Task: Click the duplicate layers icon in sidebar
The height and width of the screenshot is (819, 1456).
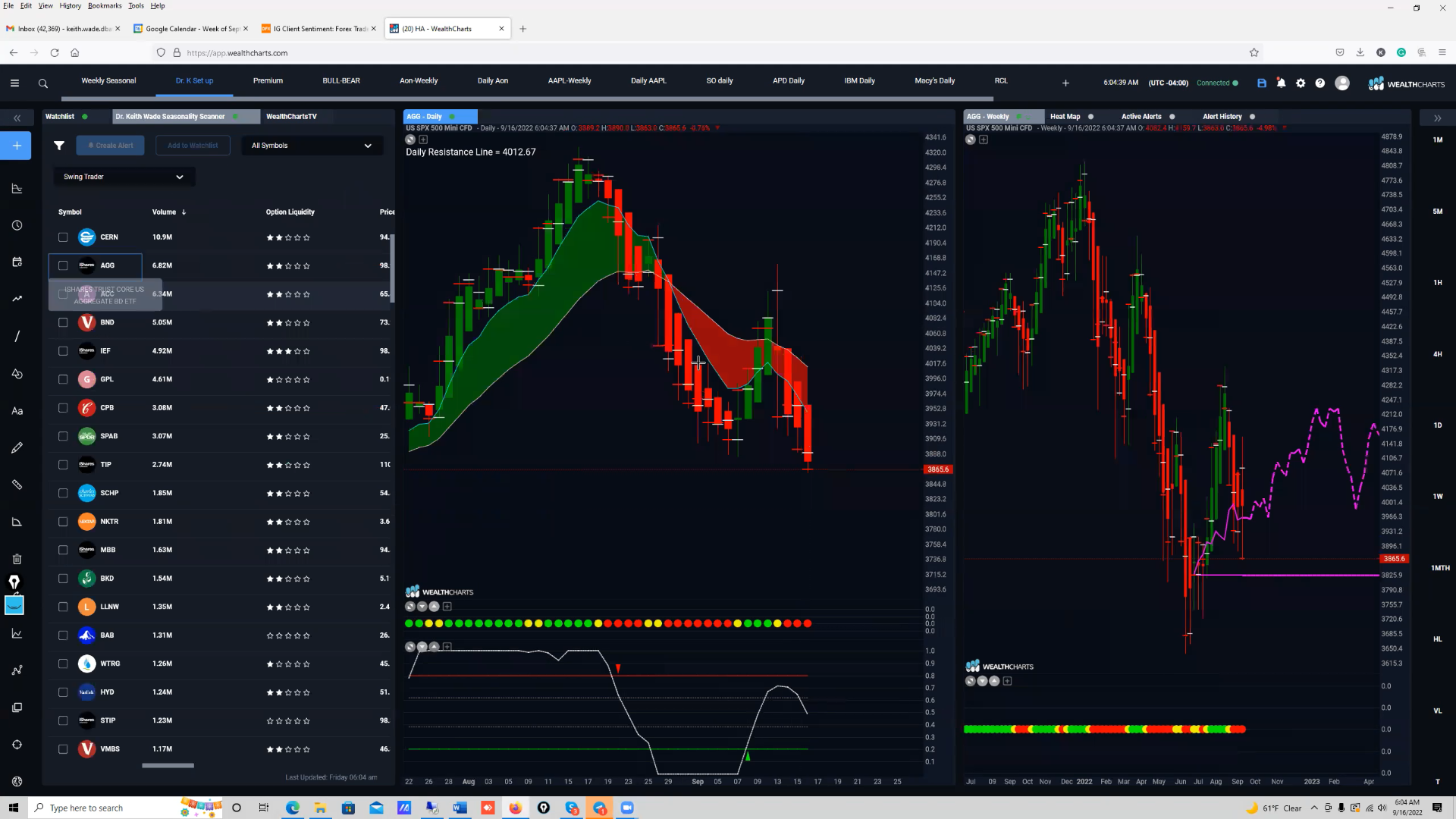Action: click(17, 708)
